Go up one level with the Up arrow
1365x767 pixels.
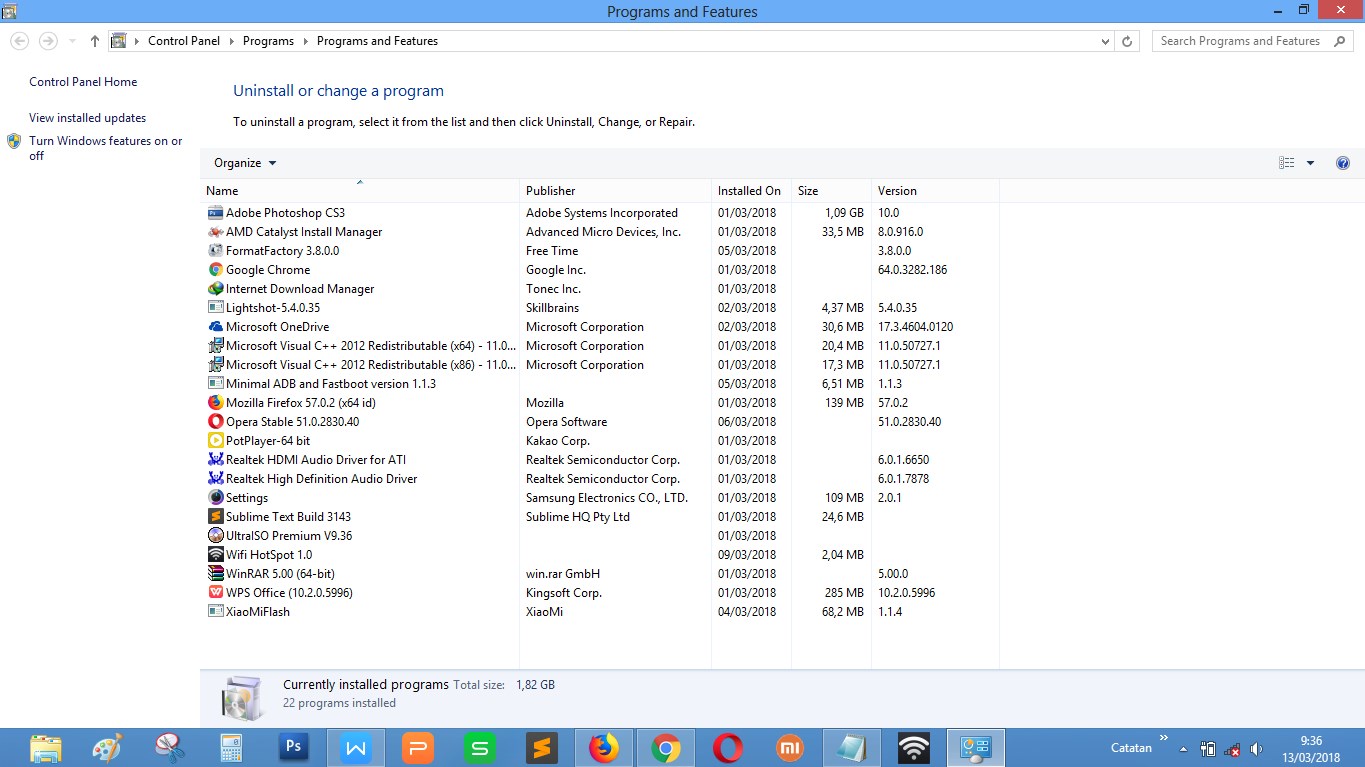pyautogui.click(x=95, y=41)
